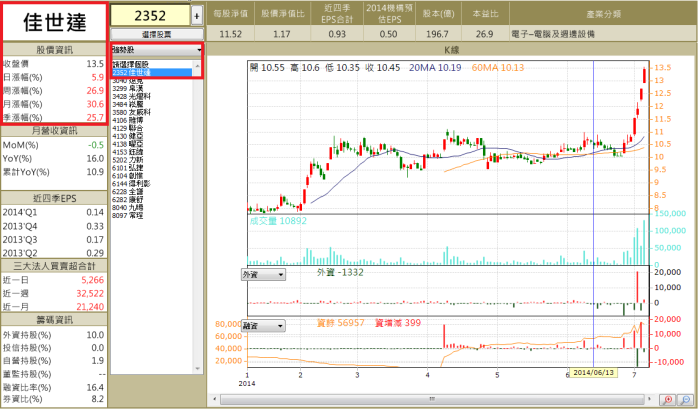This screenshot has height=411, width=700.
Task: Click the industry classification text 電子–電腦及週邊設備
Action: pyautogui.click(x=553, y=34)
